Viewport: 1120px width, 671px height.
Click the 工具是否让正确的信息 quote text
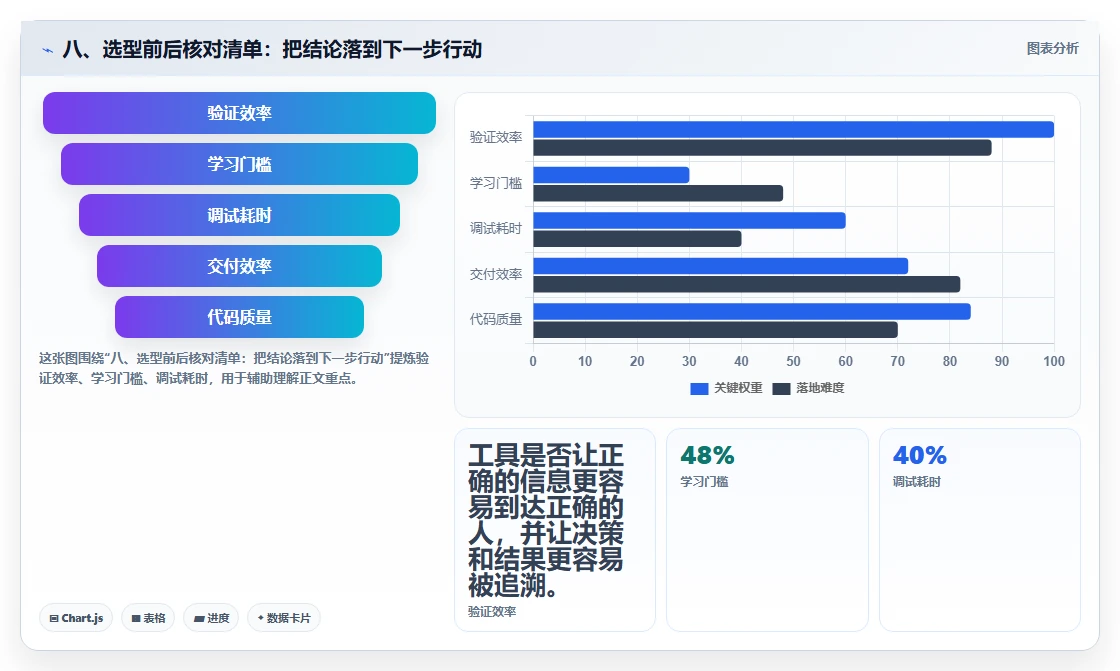[x=546, y=520]
